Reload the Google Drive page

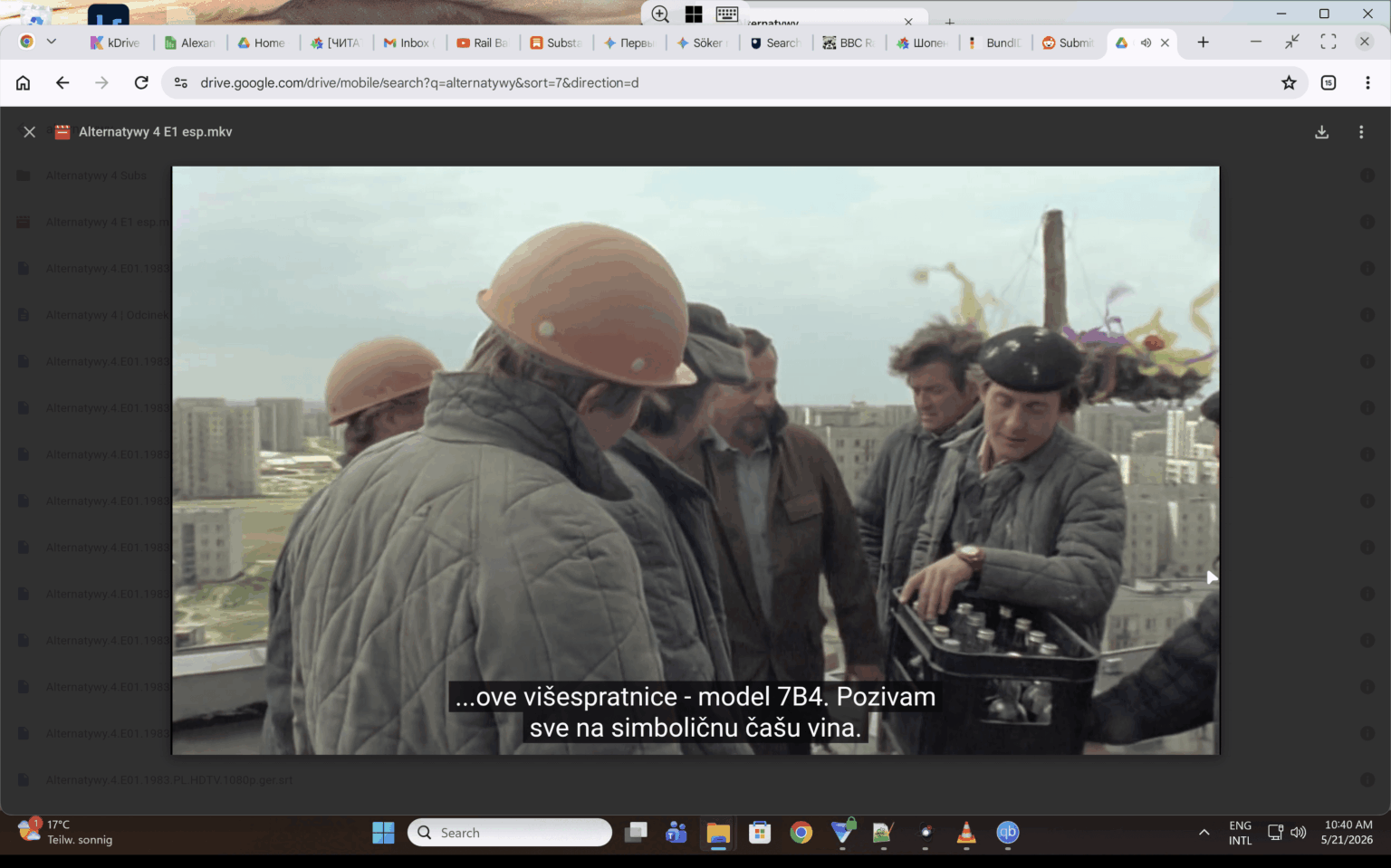pos(141,82)
